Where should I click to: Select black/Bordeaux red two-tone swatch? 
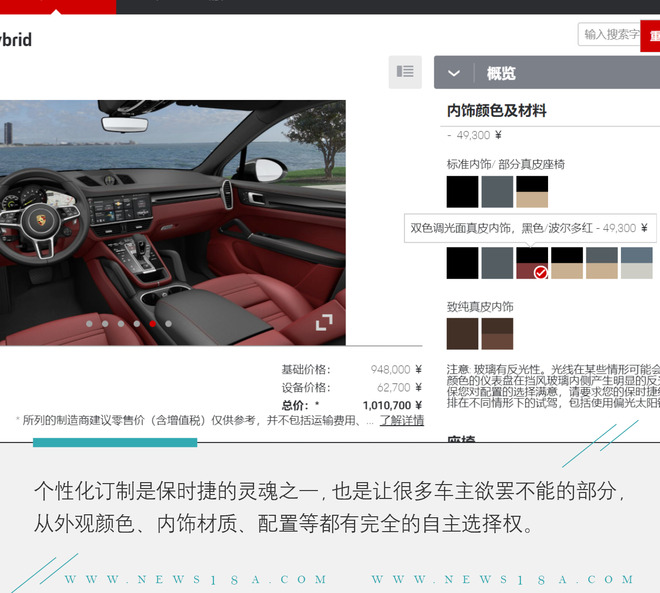[532, 263]
